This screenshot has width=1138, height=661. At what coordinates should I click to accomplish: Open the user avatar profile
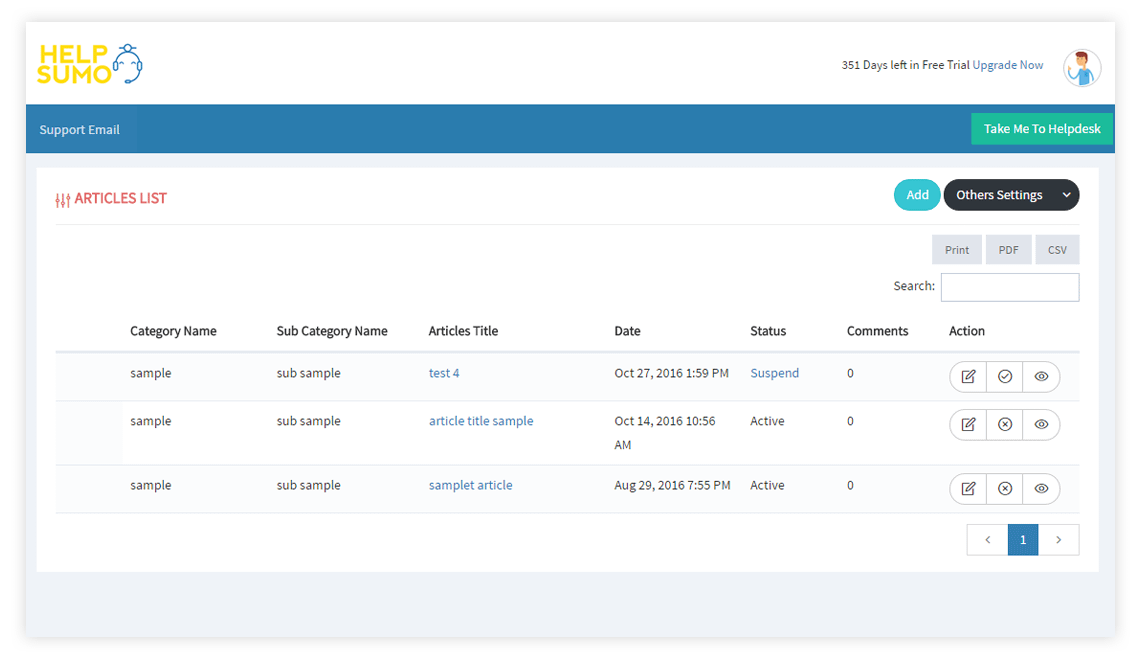tap(1082, 68)
